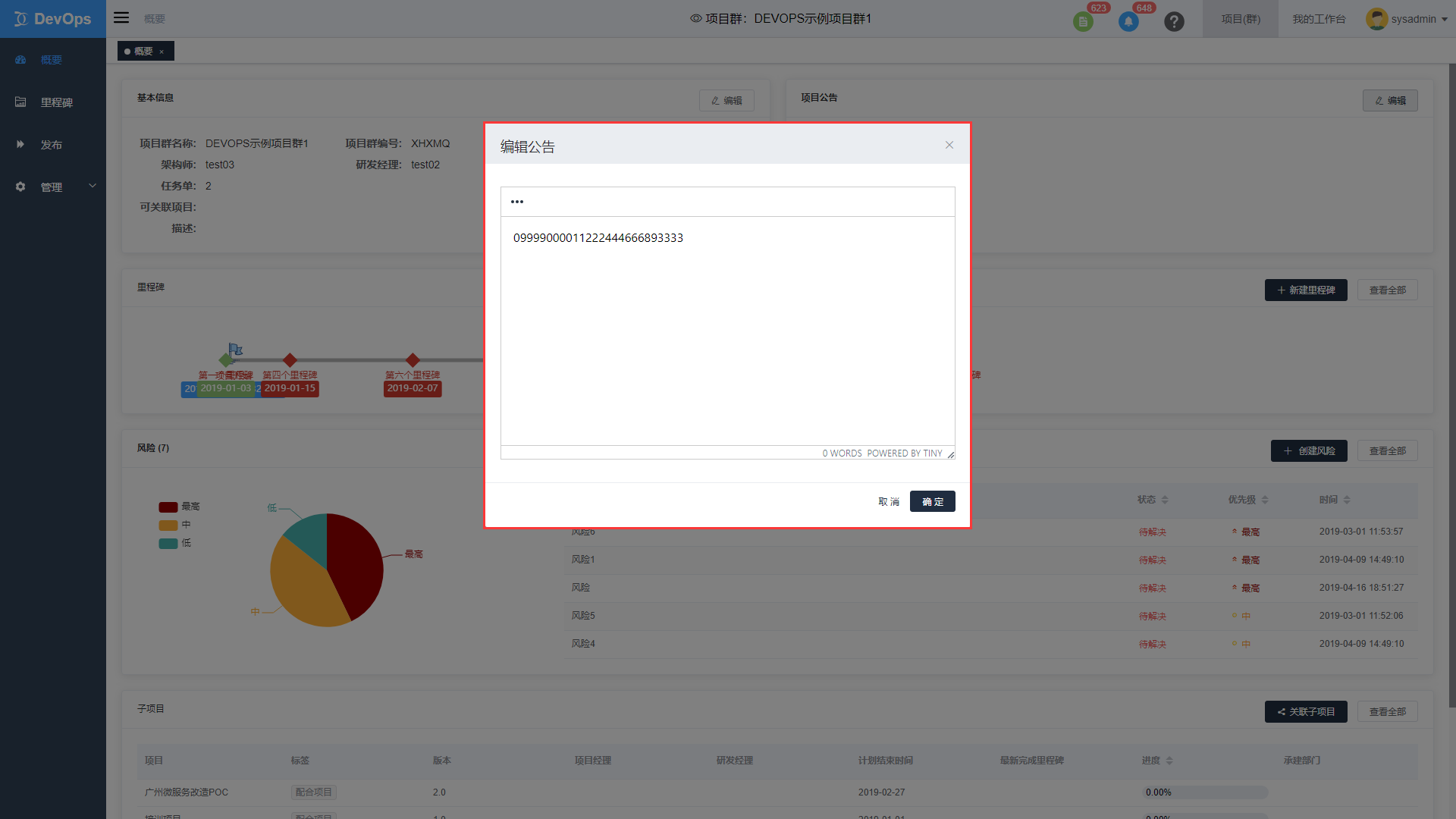Screen dimensions: 1456x819
Task: Select the blue flag milestone marker
Action: [x=236, y=350]
